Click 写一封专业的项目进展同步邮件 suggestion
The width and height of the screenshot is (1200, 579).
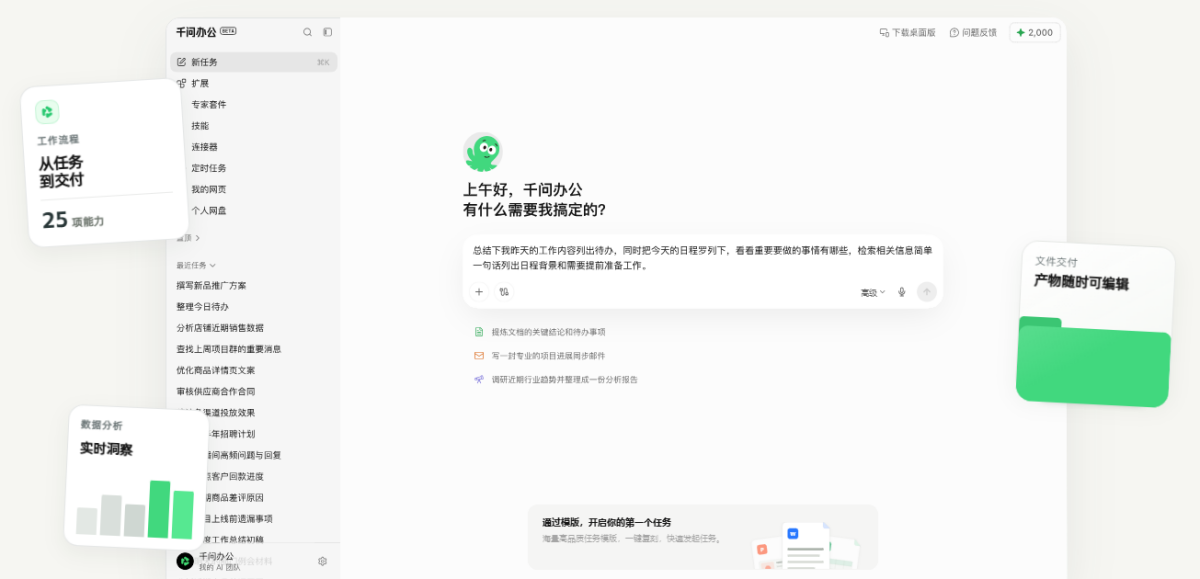(548, 355)
